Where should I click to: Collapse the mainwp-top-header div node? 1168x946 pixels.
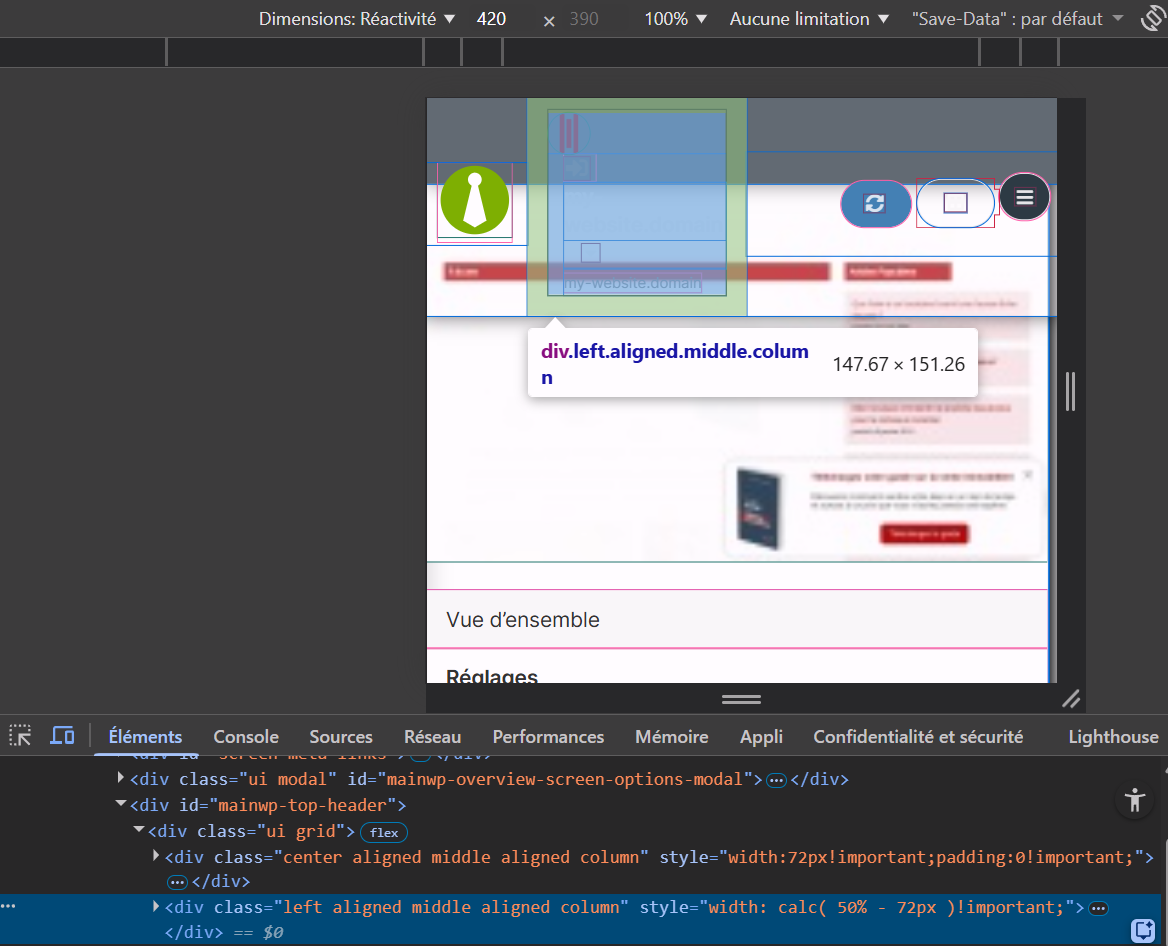coord(121,805)
